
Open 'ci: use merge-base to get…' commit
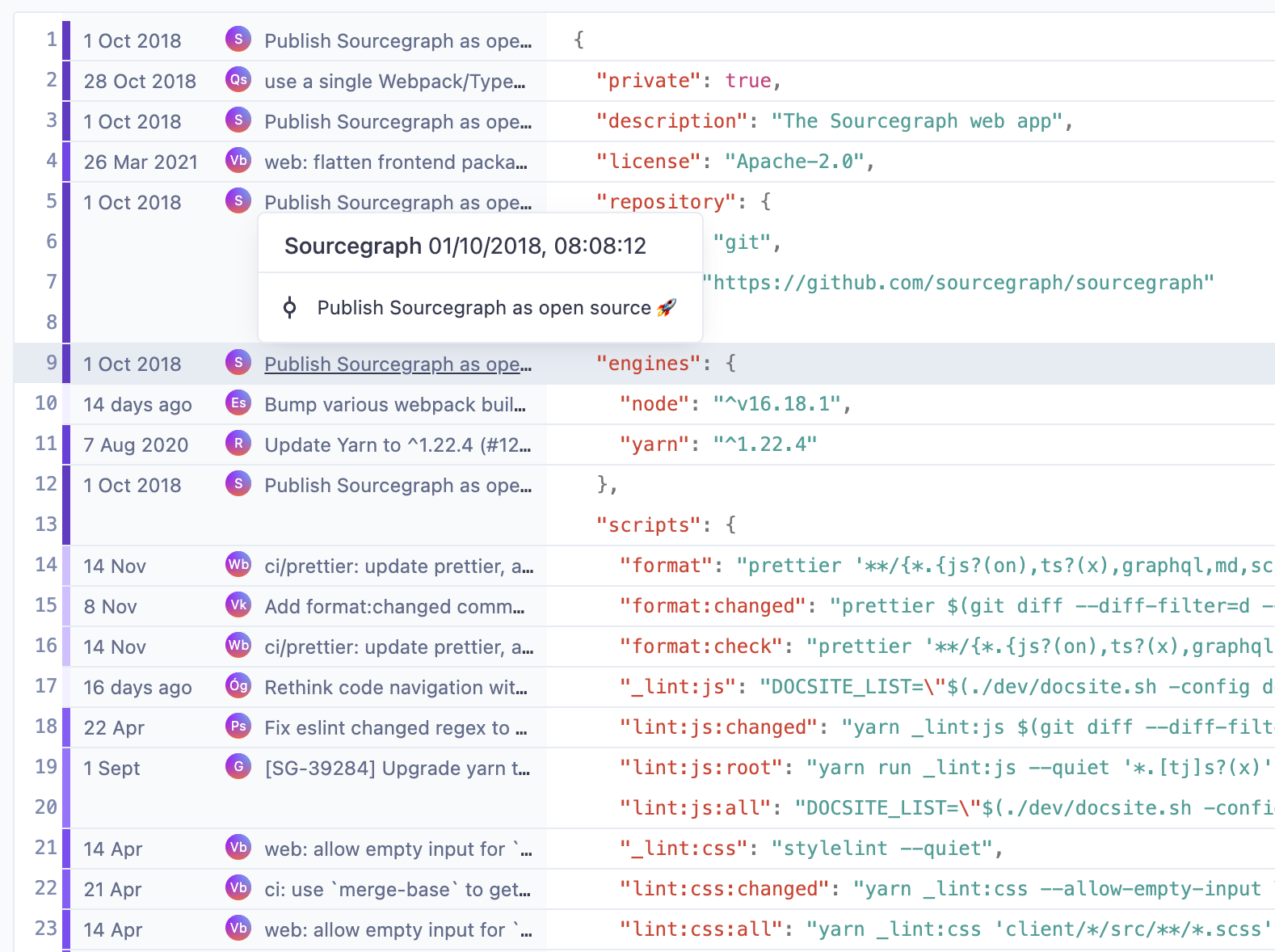point(398,889)
